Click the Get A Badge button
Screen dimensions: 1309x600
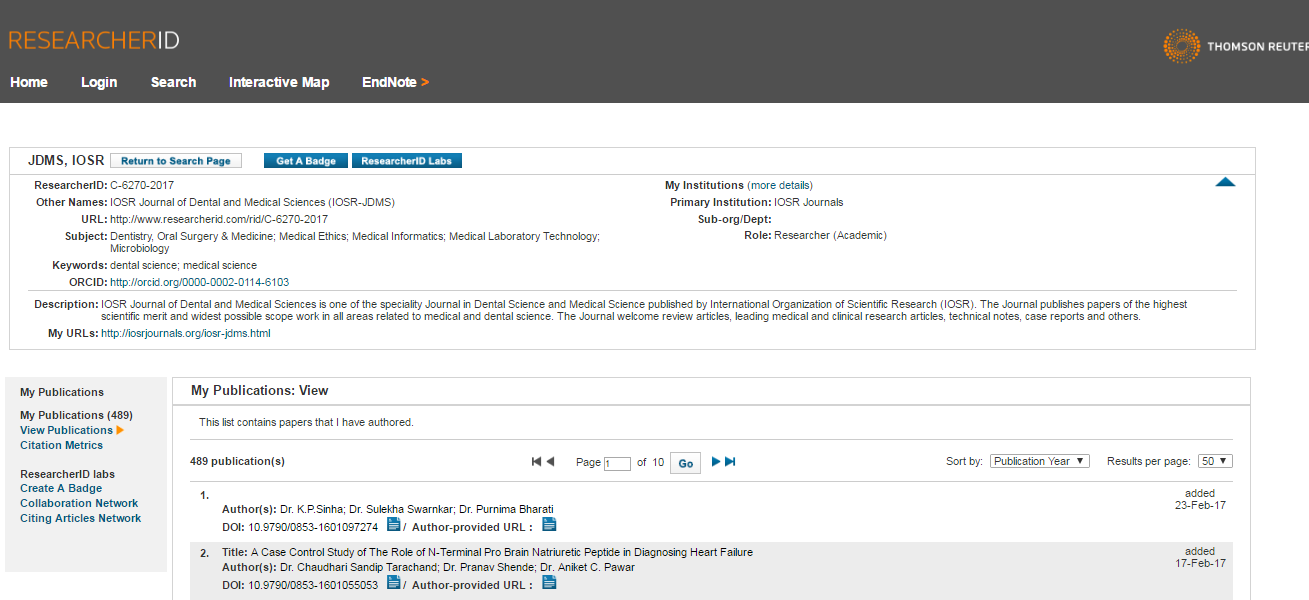tap(306, 161)
